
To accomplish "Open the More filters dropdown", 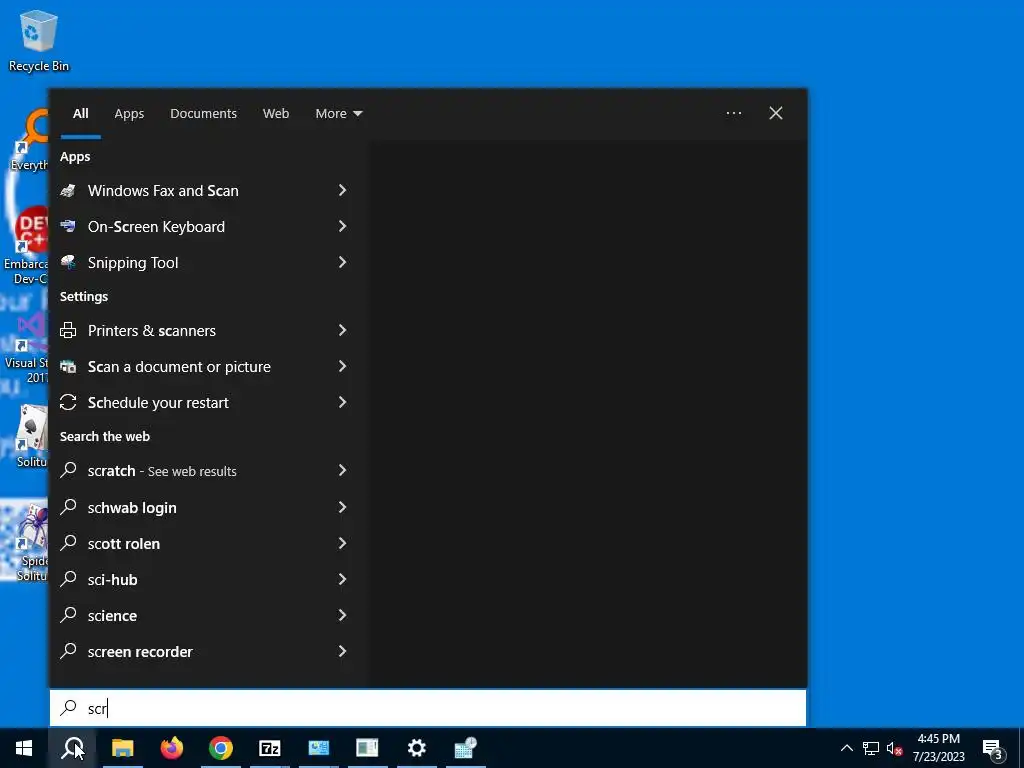I will pos(338,114).
